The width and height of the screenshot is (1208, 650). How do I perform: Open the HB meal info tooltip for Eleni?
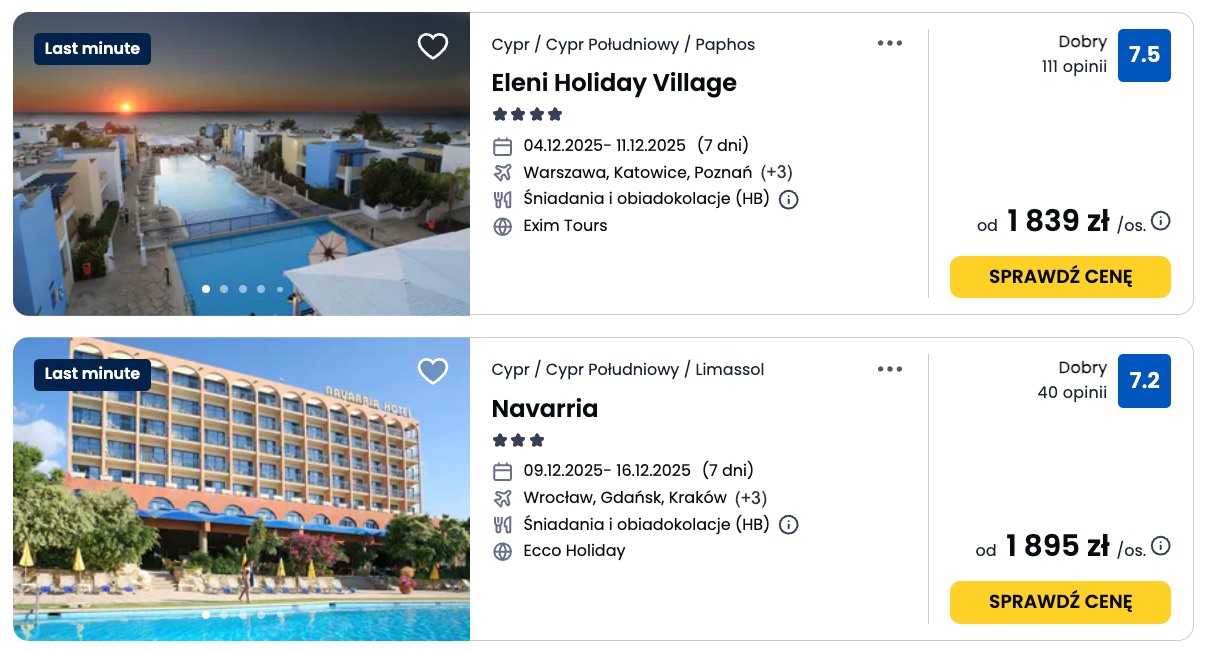pos(789,199)
